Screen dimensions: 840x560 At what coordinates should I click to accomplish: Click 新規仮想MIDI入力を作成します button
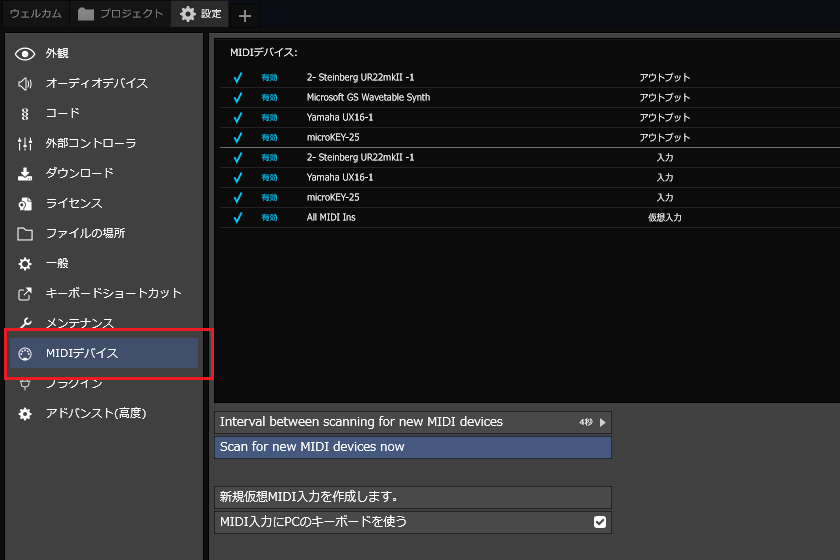coord(412,497)
